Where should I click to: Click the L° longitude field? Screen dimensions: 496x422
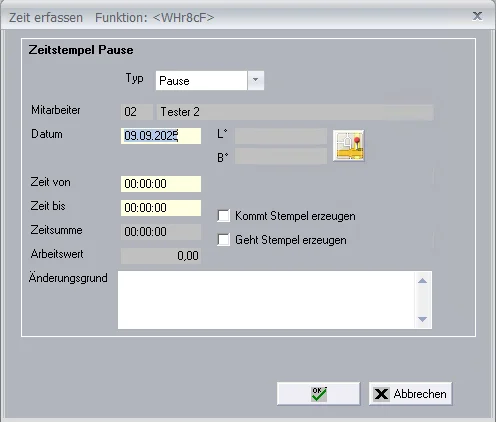pyautogui.click(x=281, y=136)
